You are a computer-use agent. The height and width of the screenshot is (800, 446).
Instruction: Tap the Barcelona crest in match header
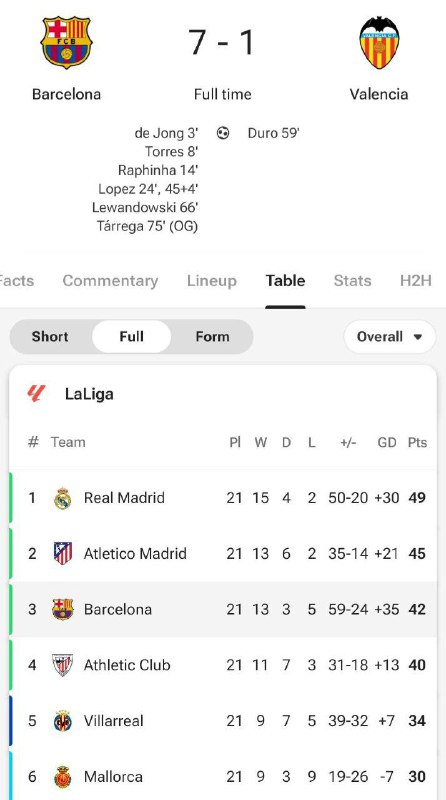coord(66,42)
